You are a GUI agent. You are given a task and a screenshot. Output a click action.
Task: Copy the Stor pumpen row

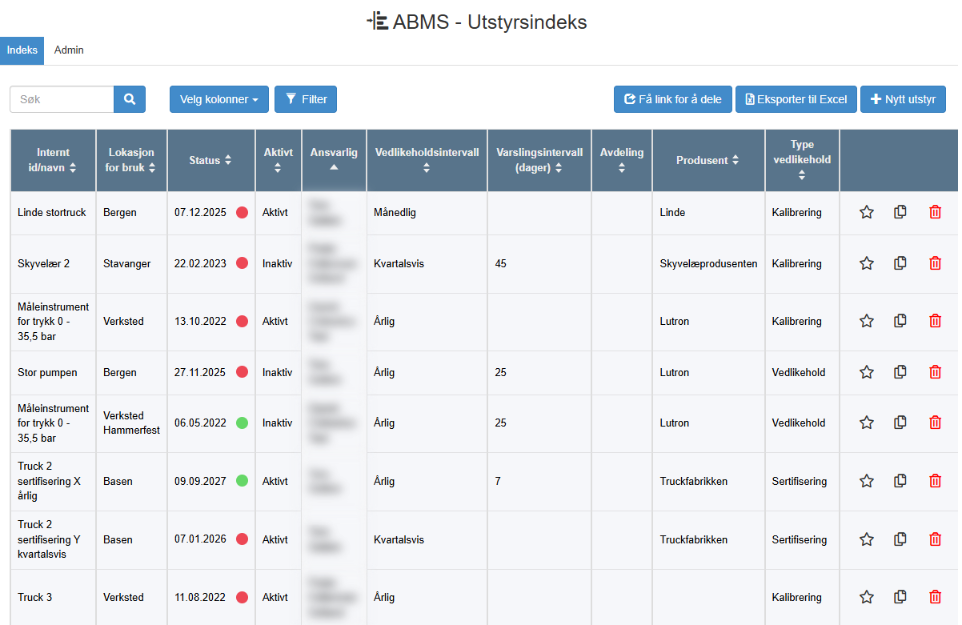pyautogui.click(x=900, y=372)
